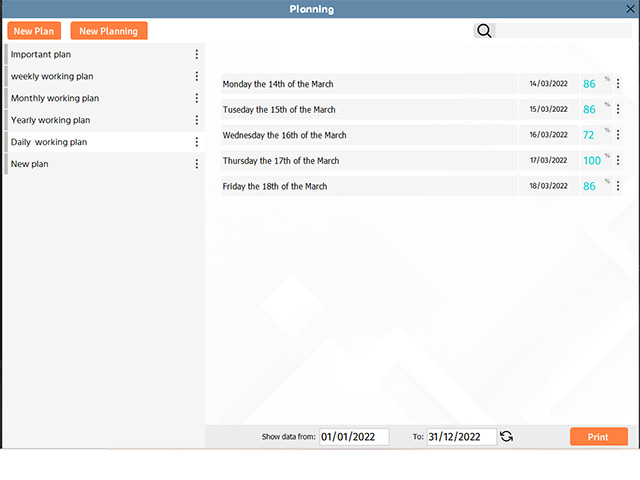This screenshot has height=480, width=640.
Task: Click date cell 16/03/2022
Action: pos(549,135)
